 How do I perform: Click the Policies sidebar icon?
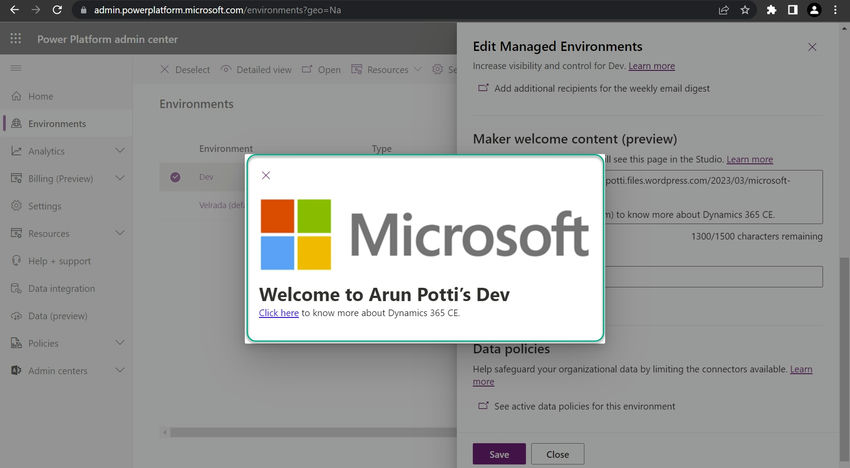pyautogui.click(x=17, y=343)
